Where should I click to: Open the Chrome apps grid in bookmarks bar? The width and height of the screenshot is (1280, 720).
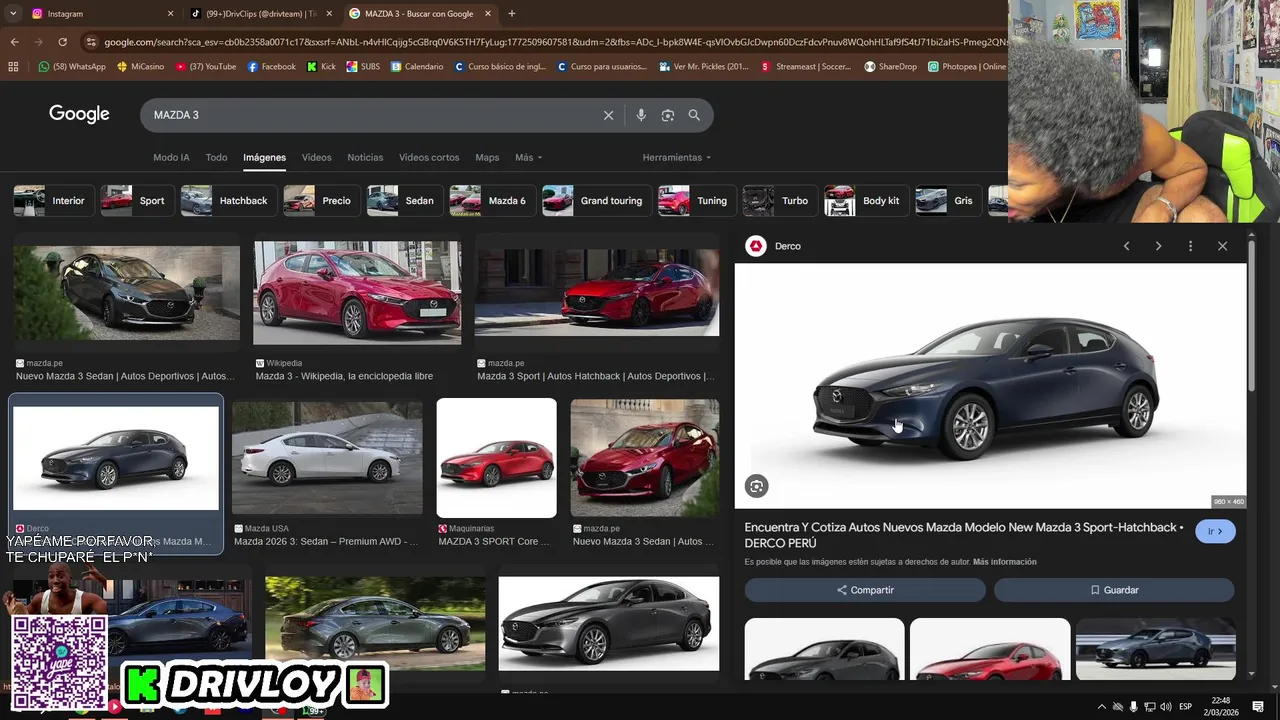(x=13, y=67)
